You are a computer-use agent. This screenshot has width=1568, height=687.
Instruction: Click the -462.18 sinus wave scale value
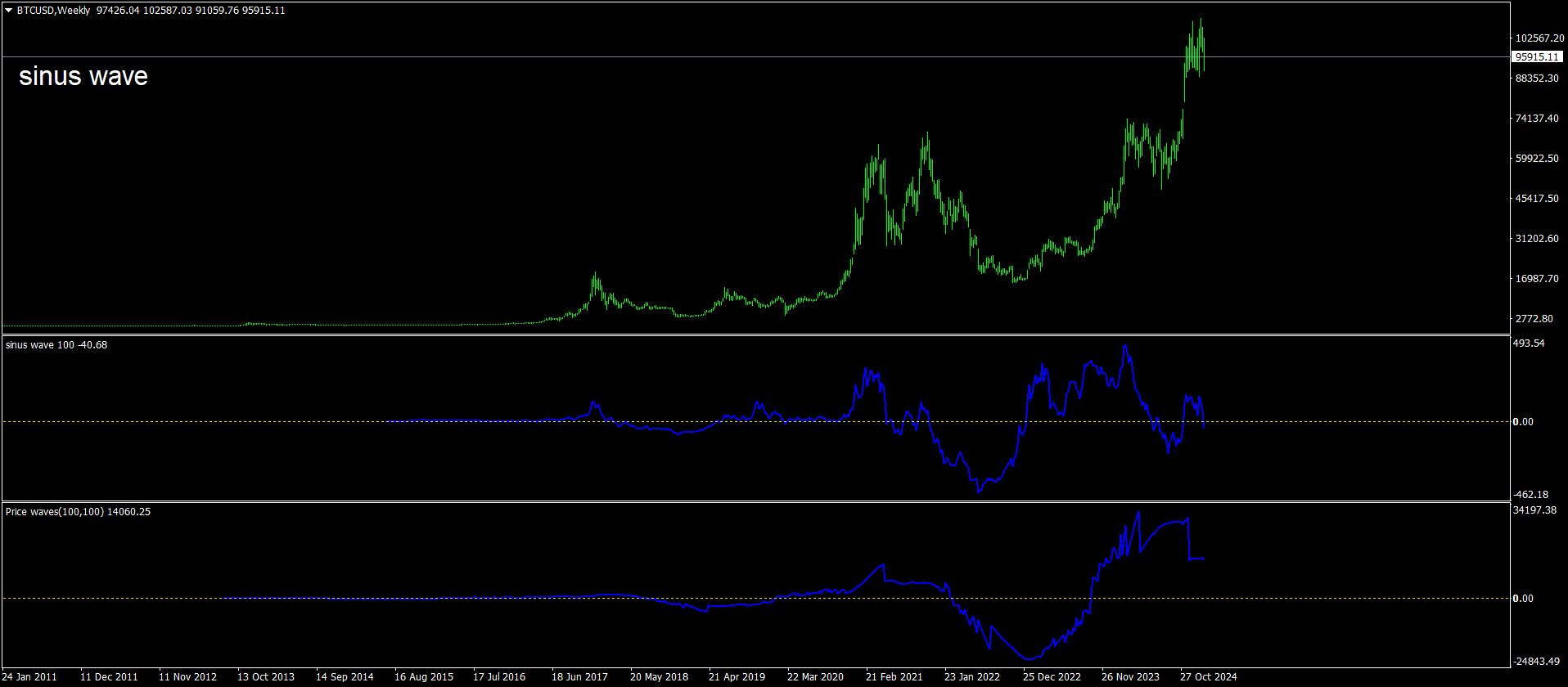pyautogui.click(x=1530, y=495)
